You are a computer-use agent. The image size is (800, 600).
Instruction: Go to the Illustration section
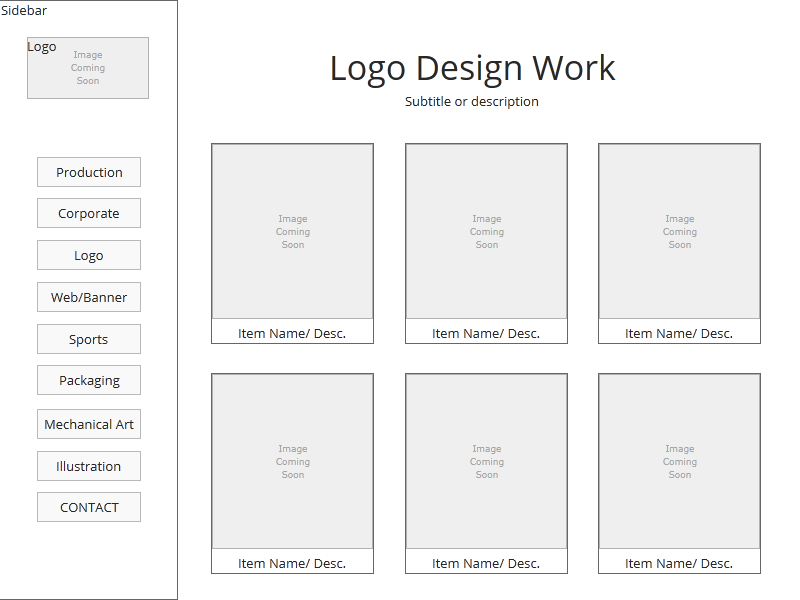[89, 466]
